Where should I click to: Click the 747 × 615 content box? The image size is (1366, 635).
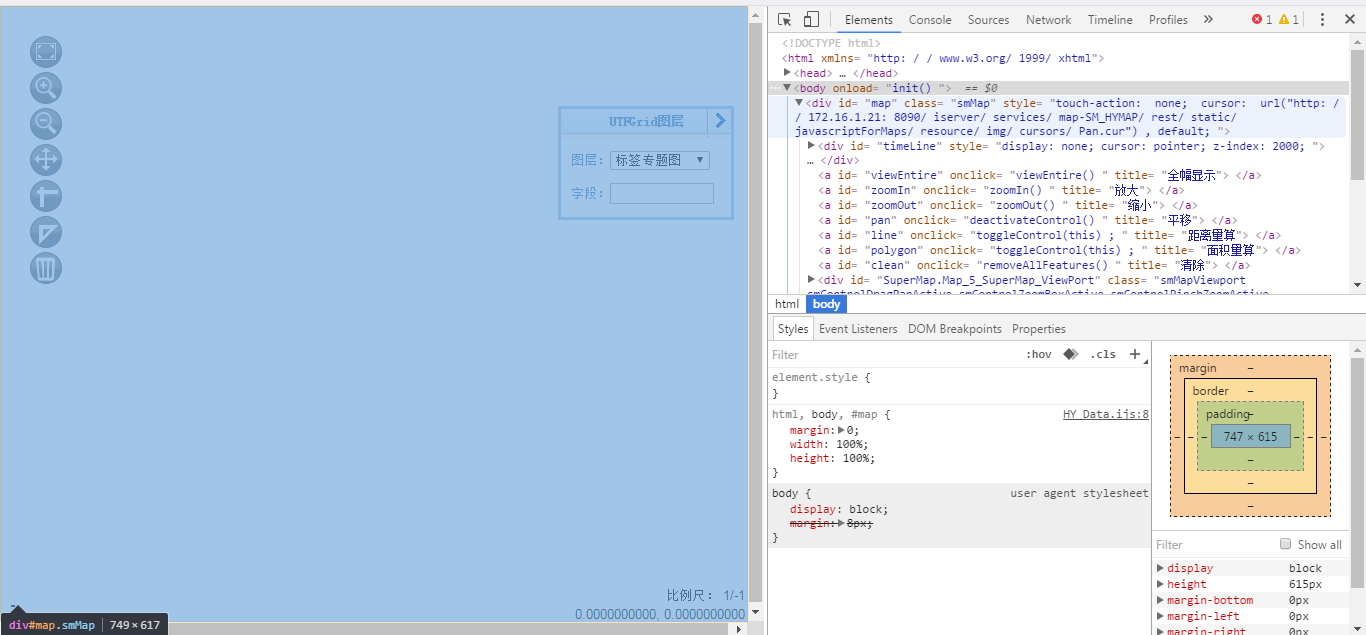coord(1250,436)
